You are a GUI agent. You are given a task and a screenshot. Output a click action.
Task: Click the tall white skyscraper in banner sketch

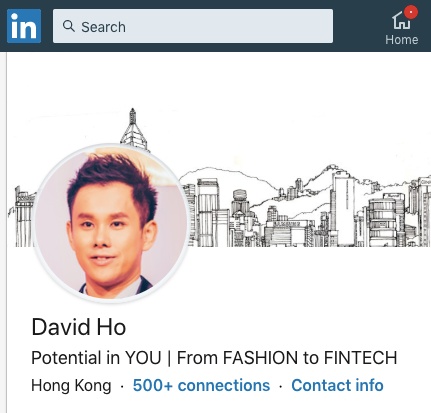[343, 208]
